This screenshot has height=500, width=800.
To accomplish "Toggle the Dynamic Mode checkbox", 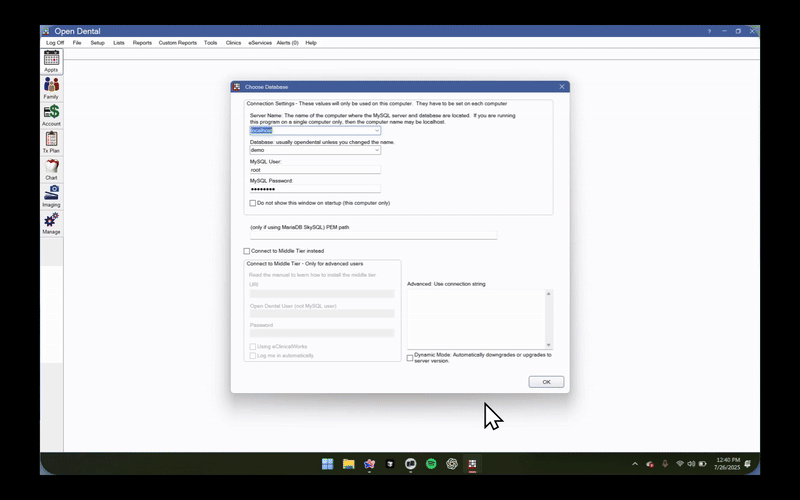I will tap(410, 357).
